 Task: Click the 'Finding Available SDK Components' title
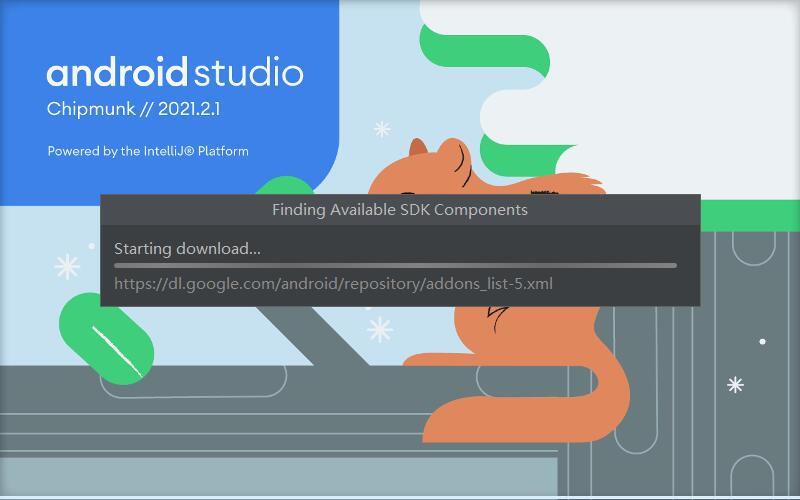400,210
